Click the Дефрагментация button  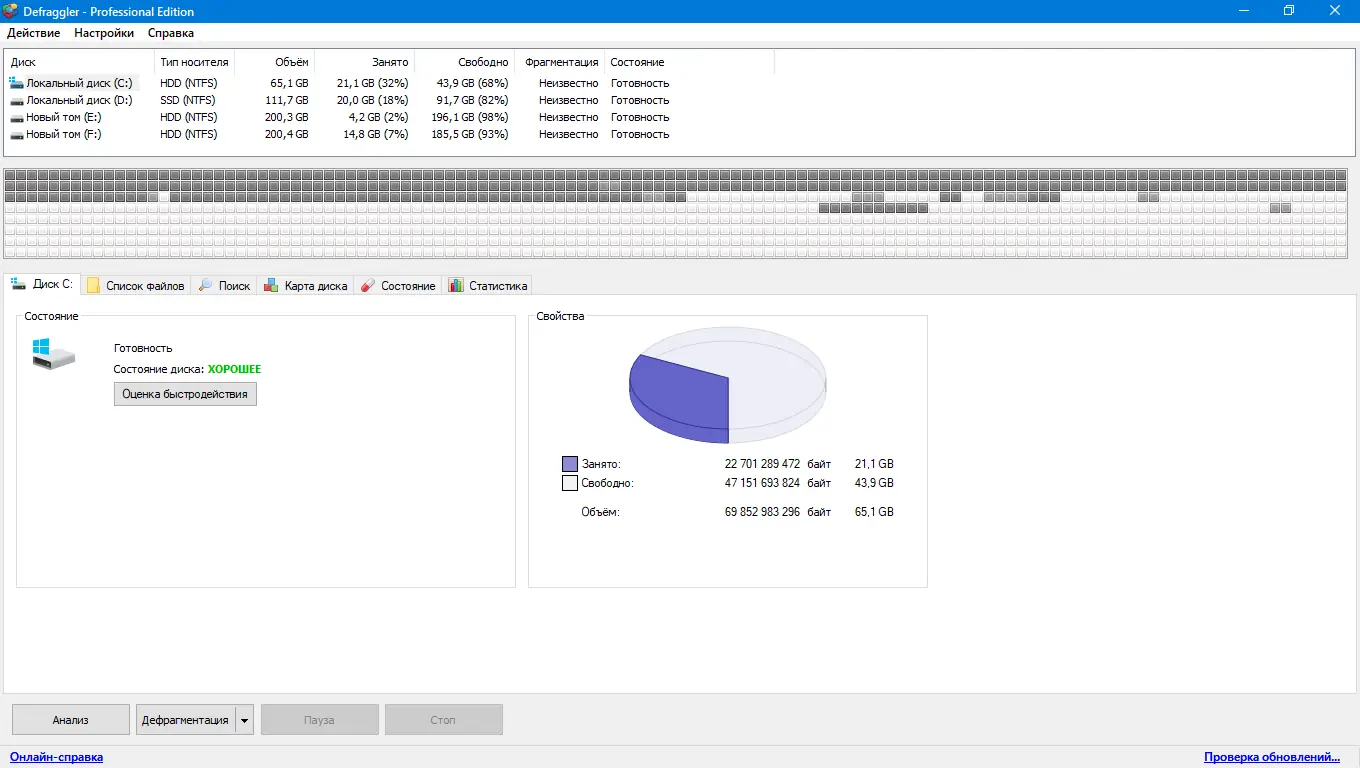[x=185, y=720]
